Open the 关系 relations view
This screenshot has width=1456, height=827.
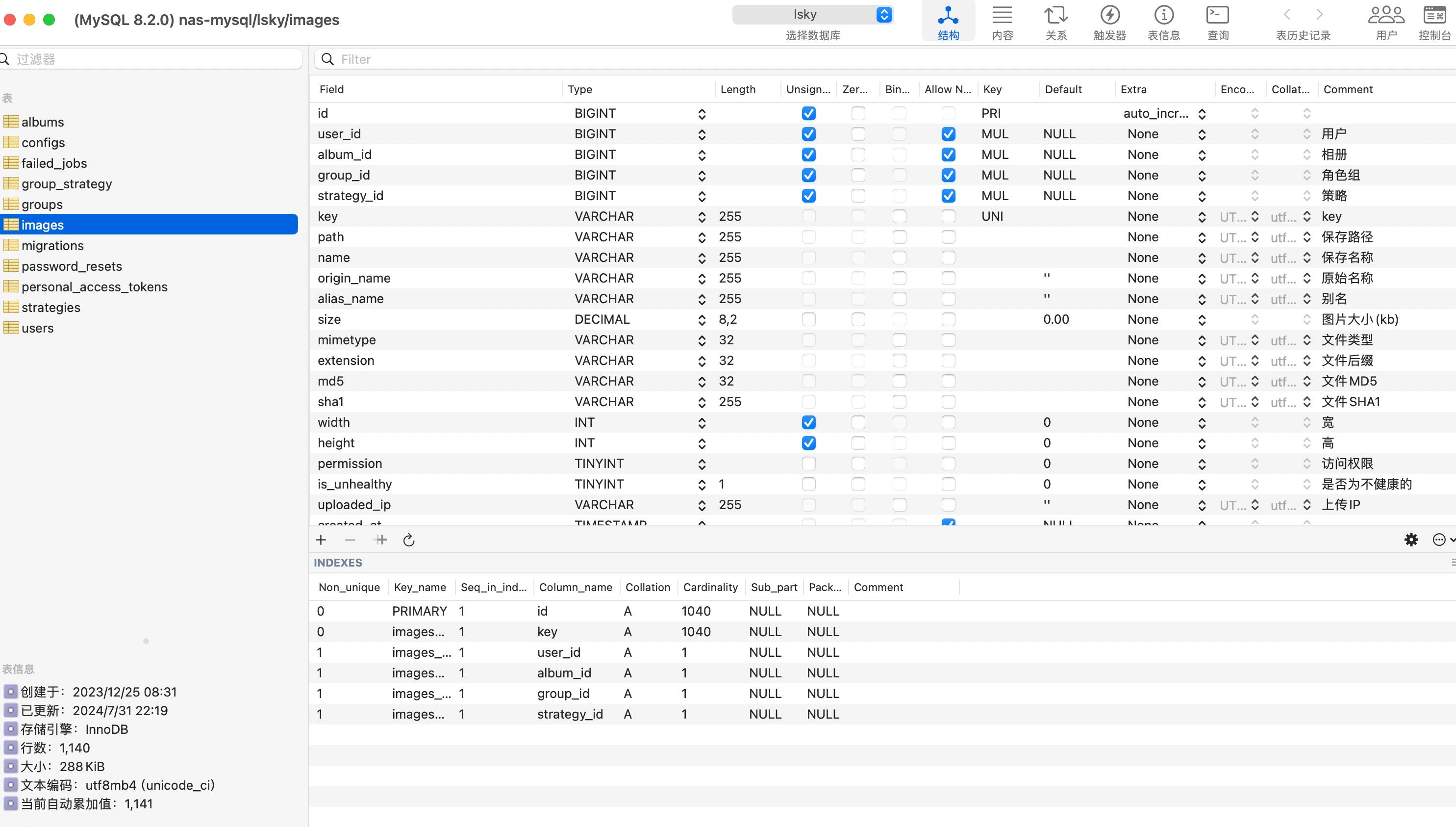point(1056,23)
